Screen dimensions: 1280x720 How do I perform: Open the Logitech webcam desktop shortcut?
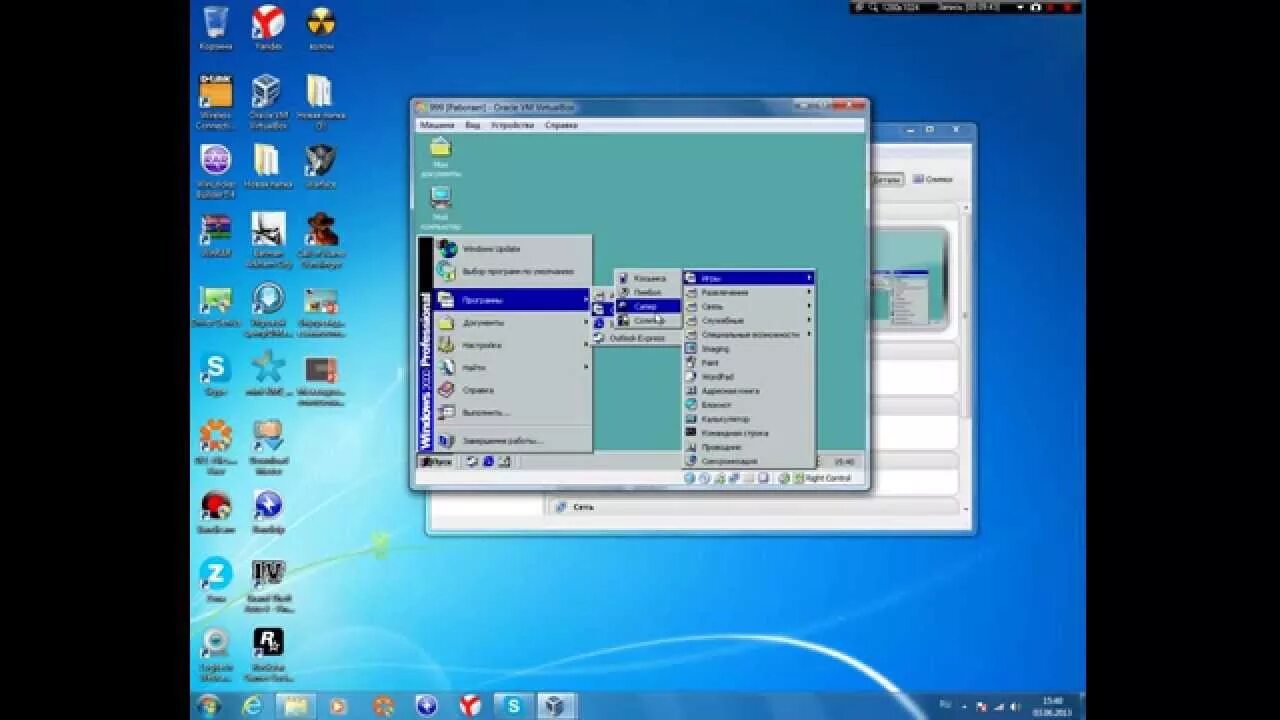click(215, 654)
